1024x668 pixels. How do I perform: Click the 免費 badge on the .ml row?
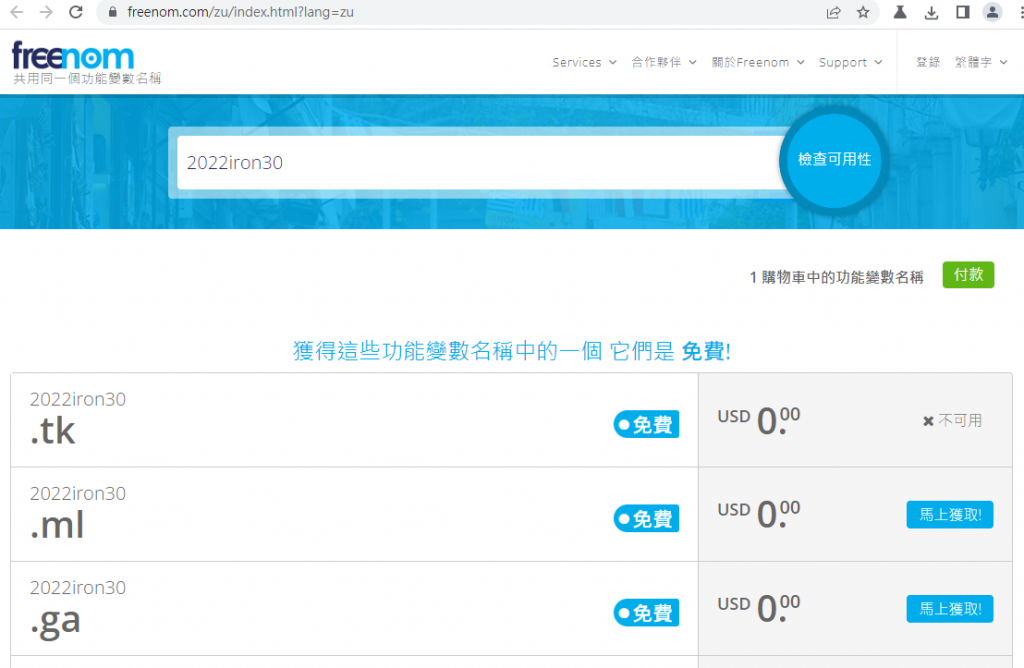coord(646,518)
